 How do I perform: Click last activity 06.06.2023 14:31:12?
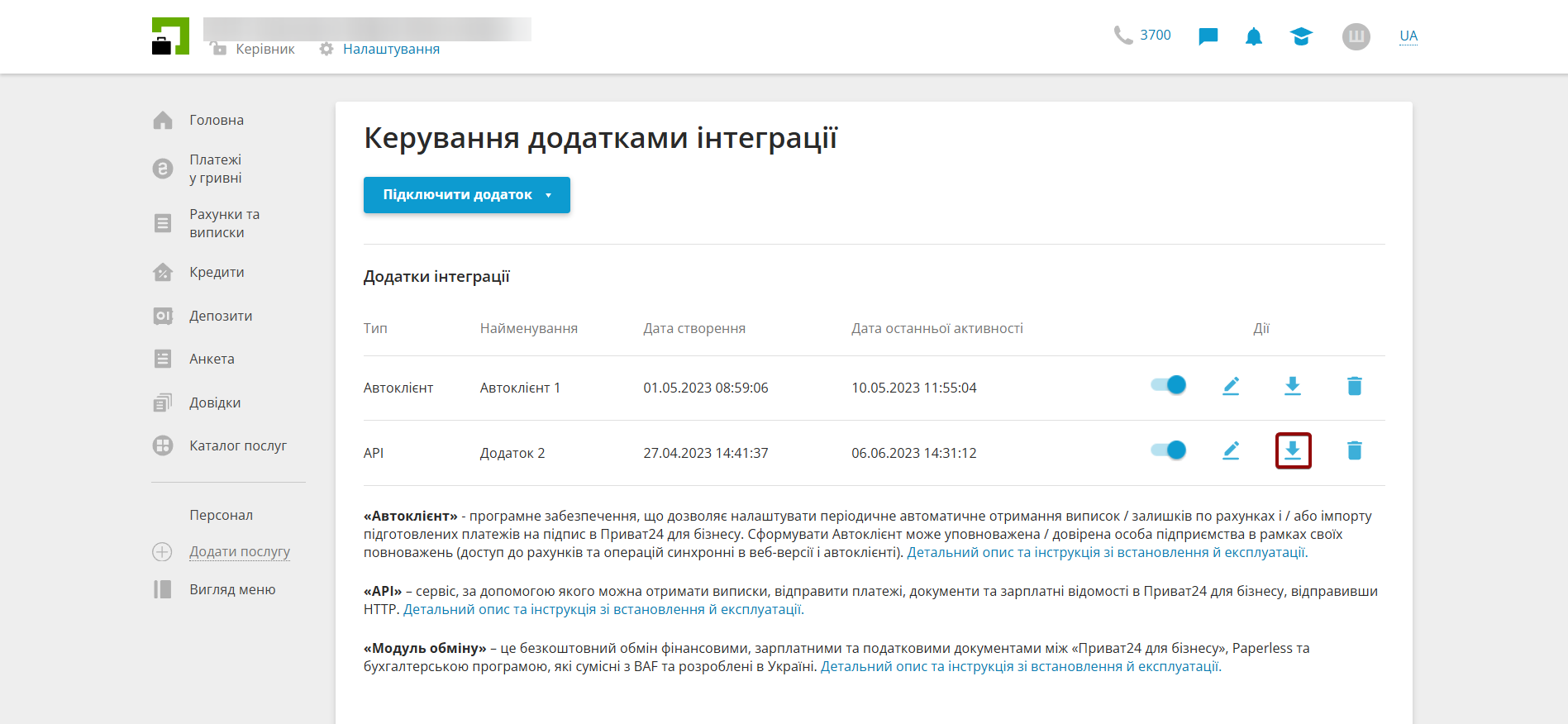click(914, 453)
